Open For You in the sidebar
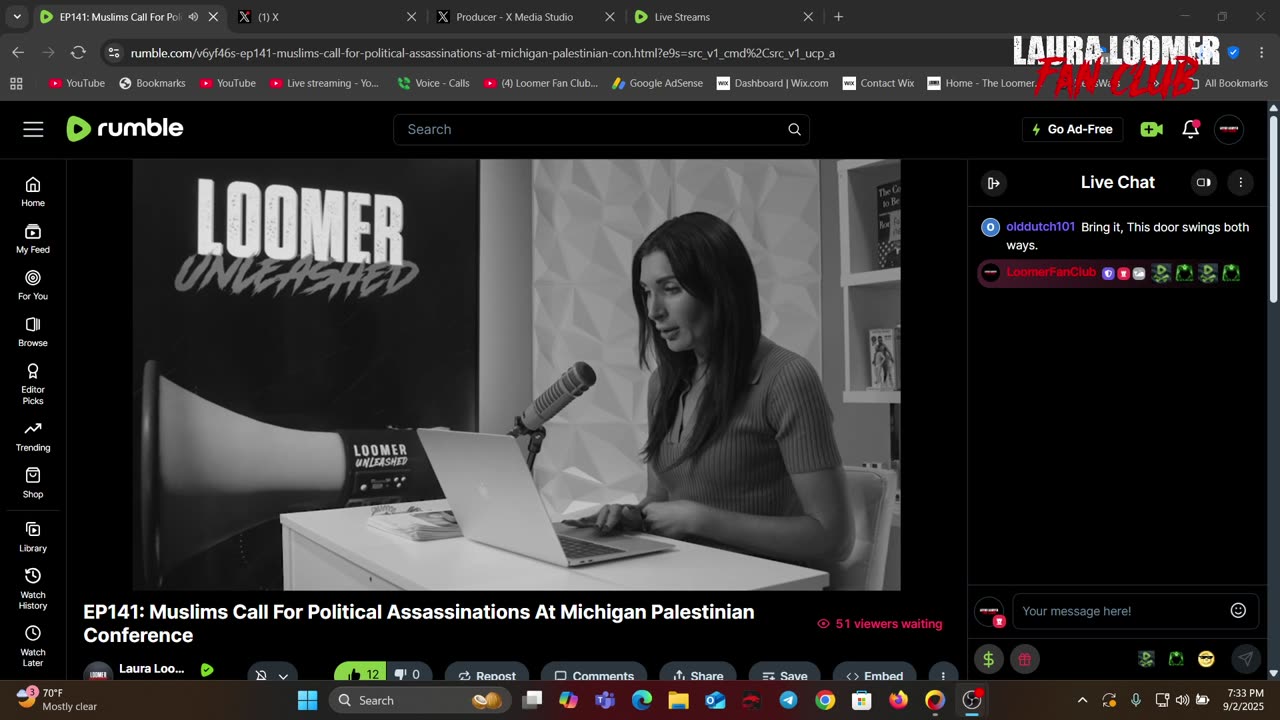Viewport: 1280px width, 720px height. tap(33, 285)
